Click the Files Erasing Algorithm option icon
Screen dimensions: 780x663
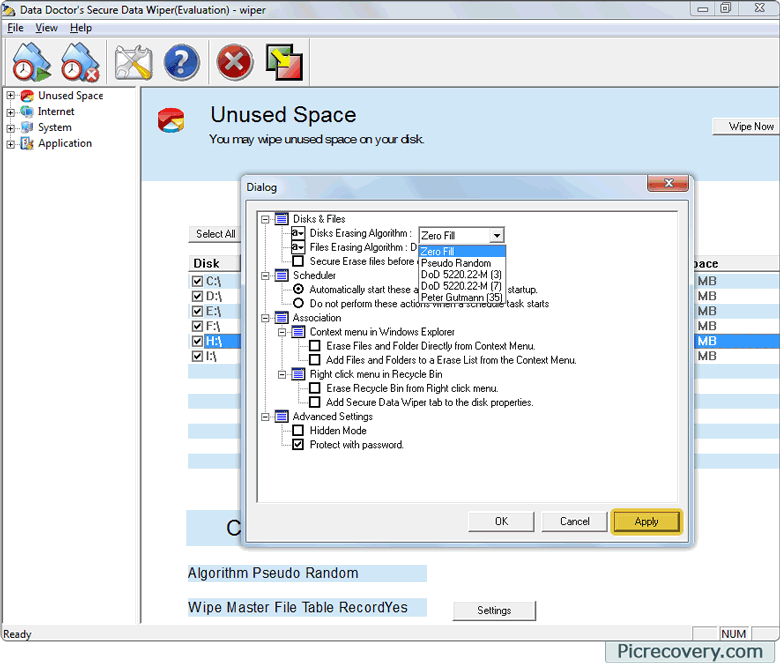298,247
